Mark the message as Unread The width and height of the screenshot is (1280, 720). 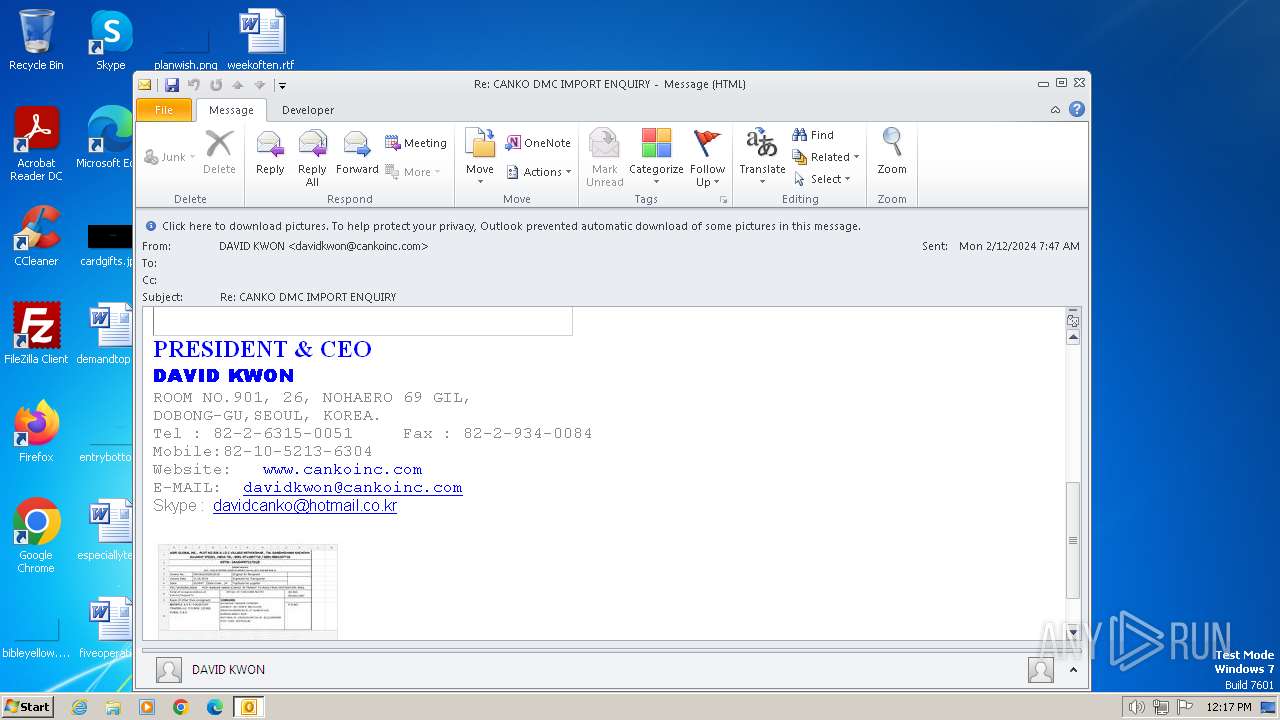tap(604, 157)
